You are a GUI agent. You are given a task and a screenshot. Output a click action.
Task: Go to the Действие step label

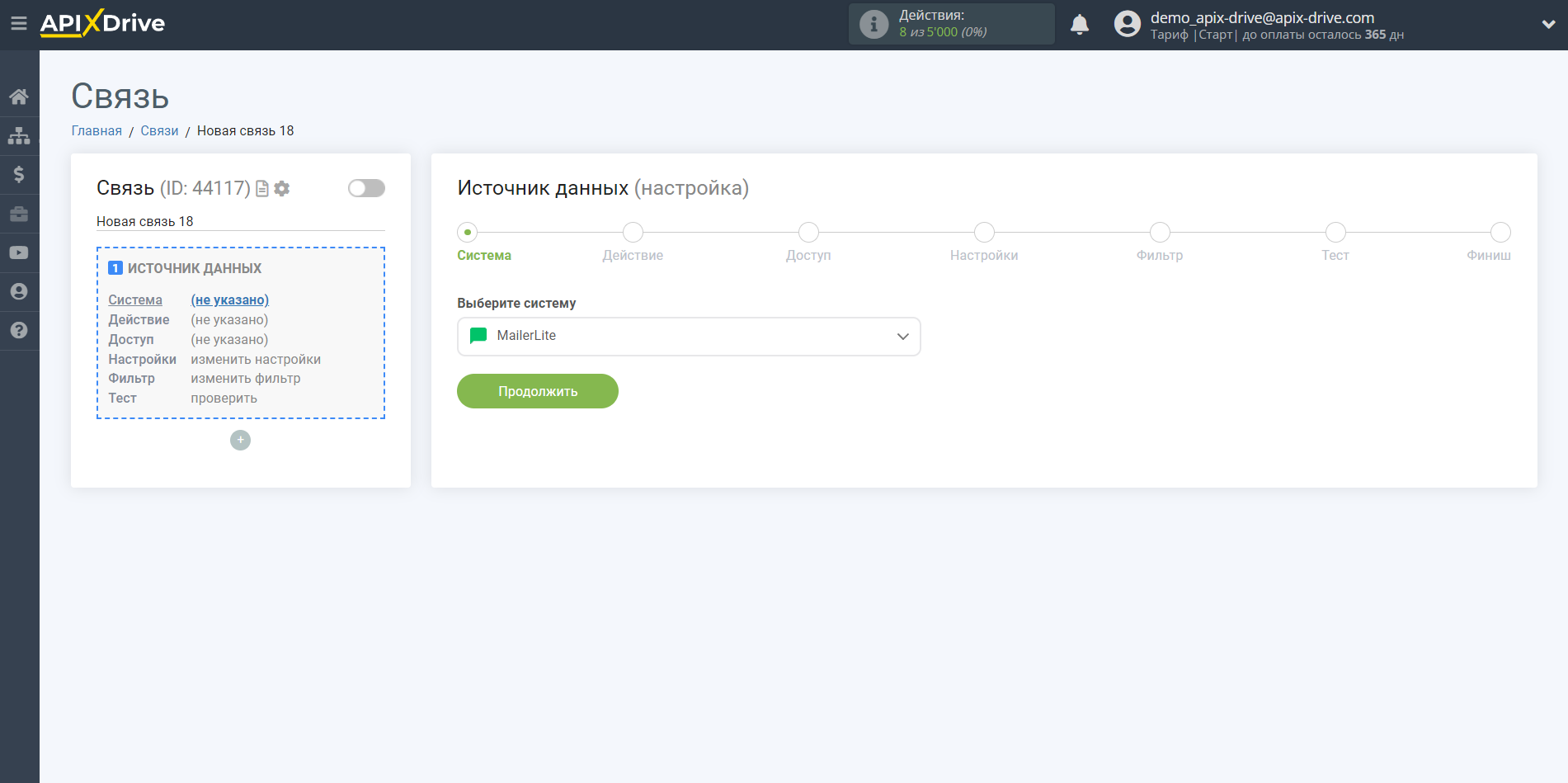pyautogui.click(x=633, y=256)
